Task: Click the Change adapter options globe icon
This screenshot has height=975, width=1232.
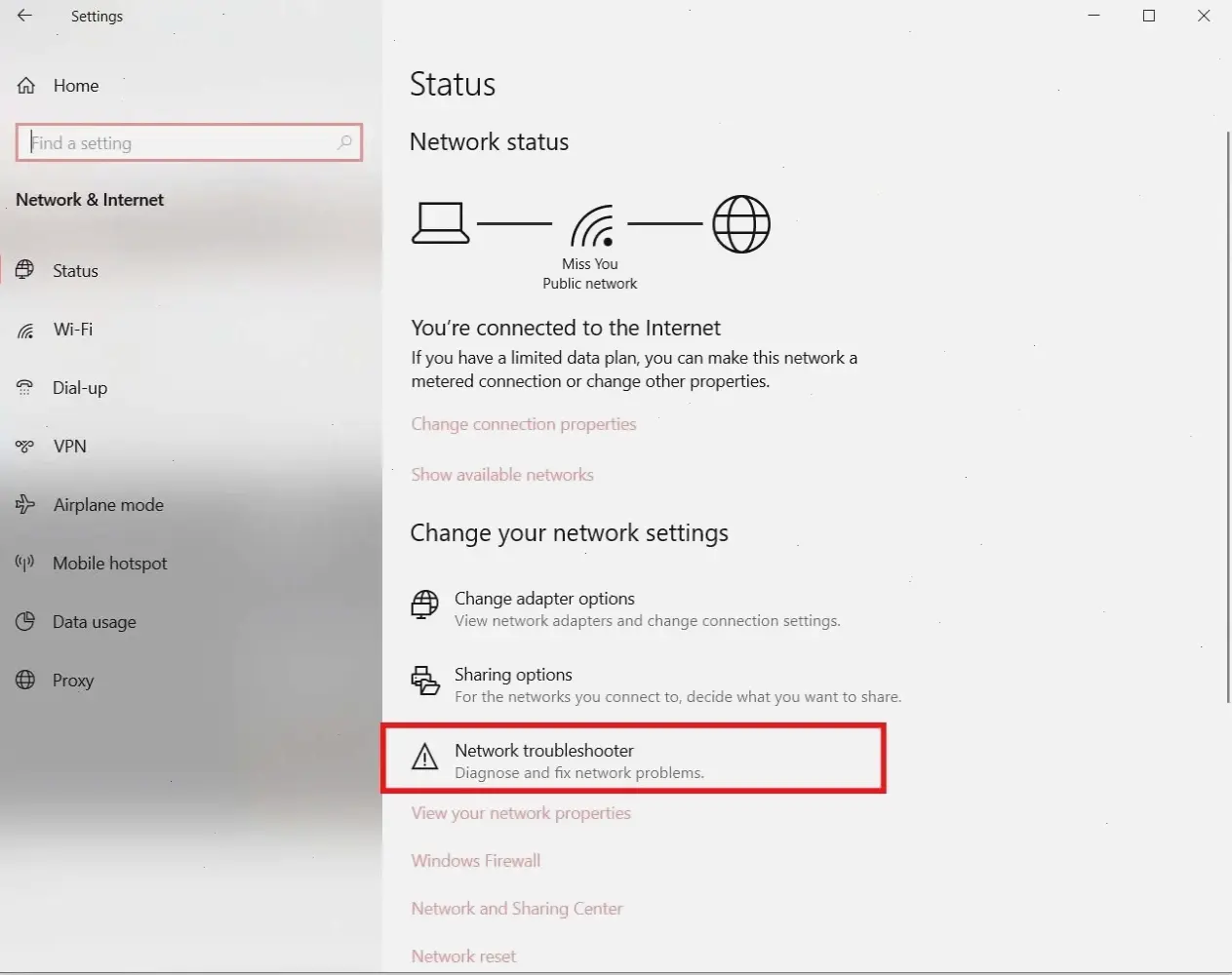Action: click(x=424, y=605)
